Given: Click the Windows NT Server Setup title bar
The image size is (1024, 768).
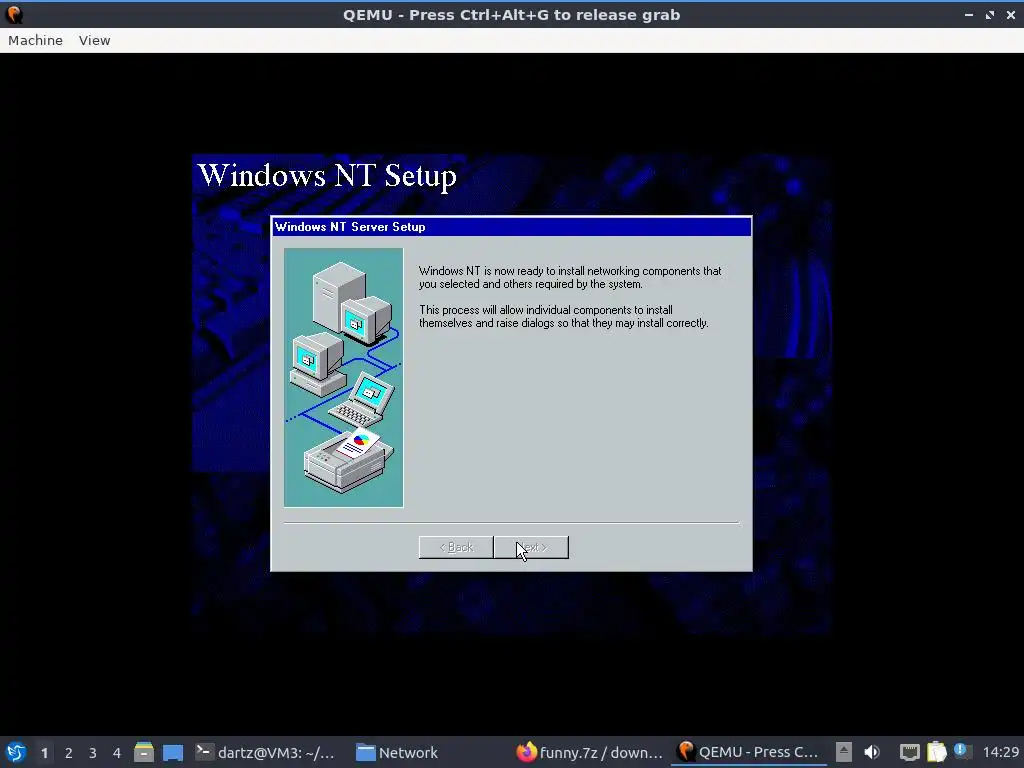Looking at the screenshot, I should pos(511,227).
